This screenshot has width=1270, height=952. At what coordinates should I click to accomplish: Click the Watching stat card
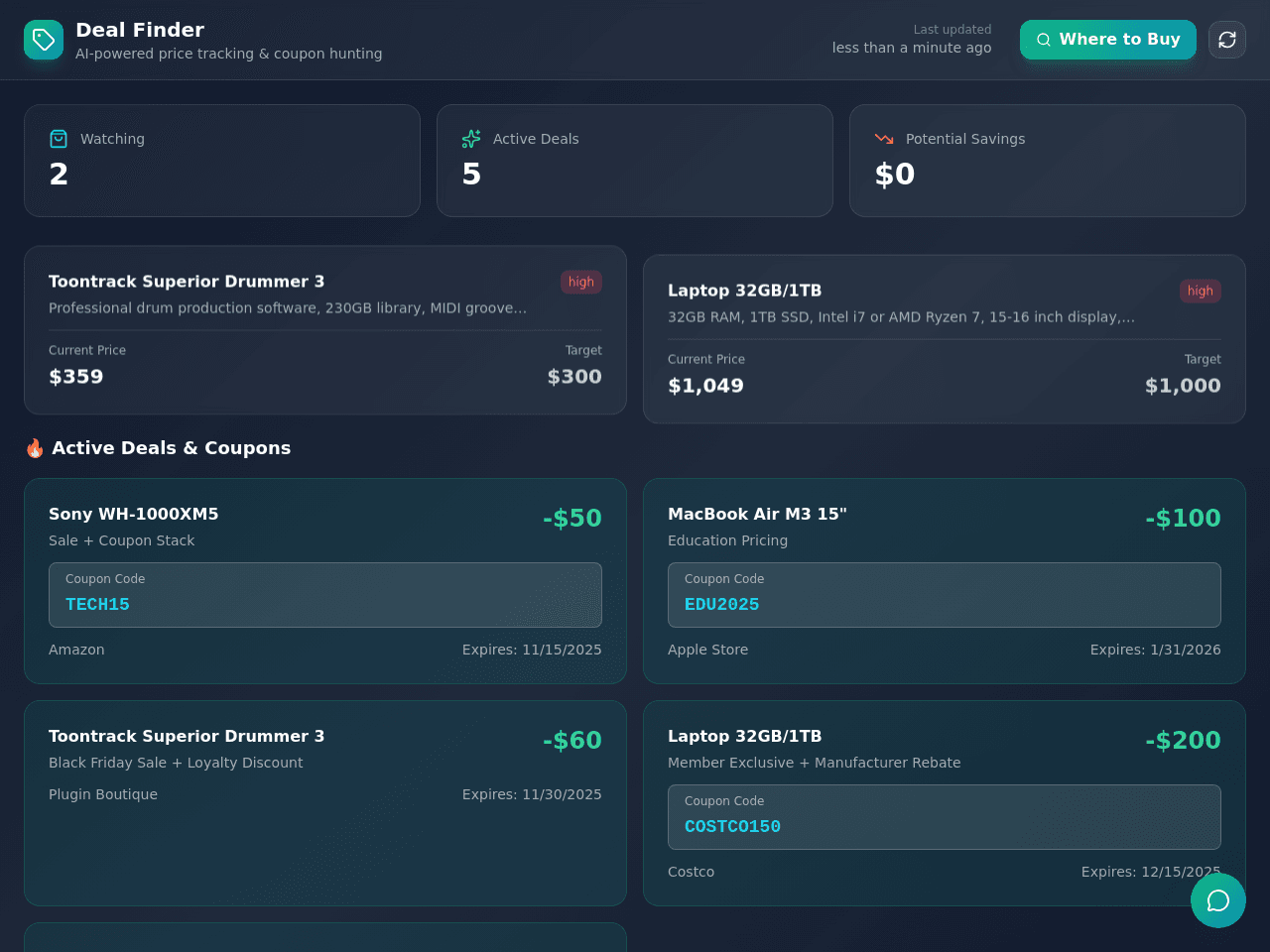(222, 161)
